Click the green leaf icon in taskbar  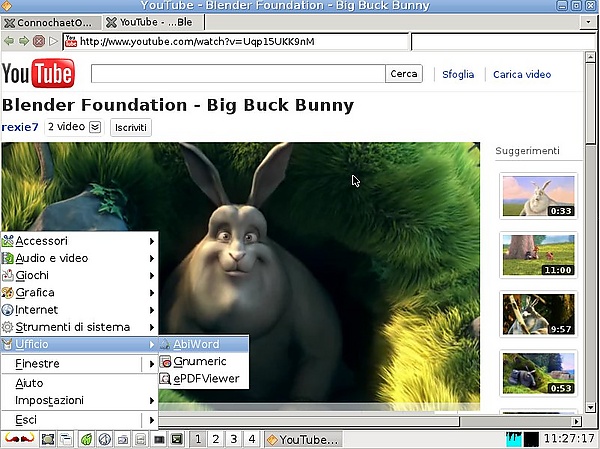coord(87,439)
